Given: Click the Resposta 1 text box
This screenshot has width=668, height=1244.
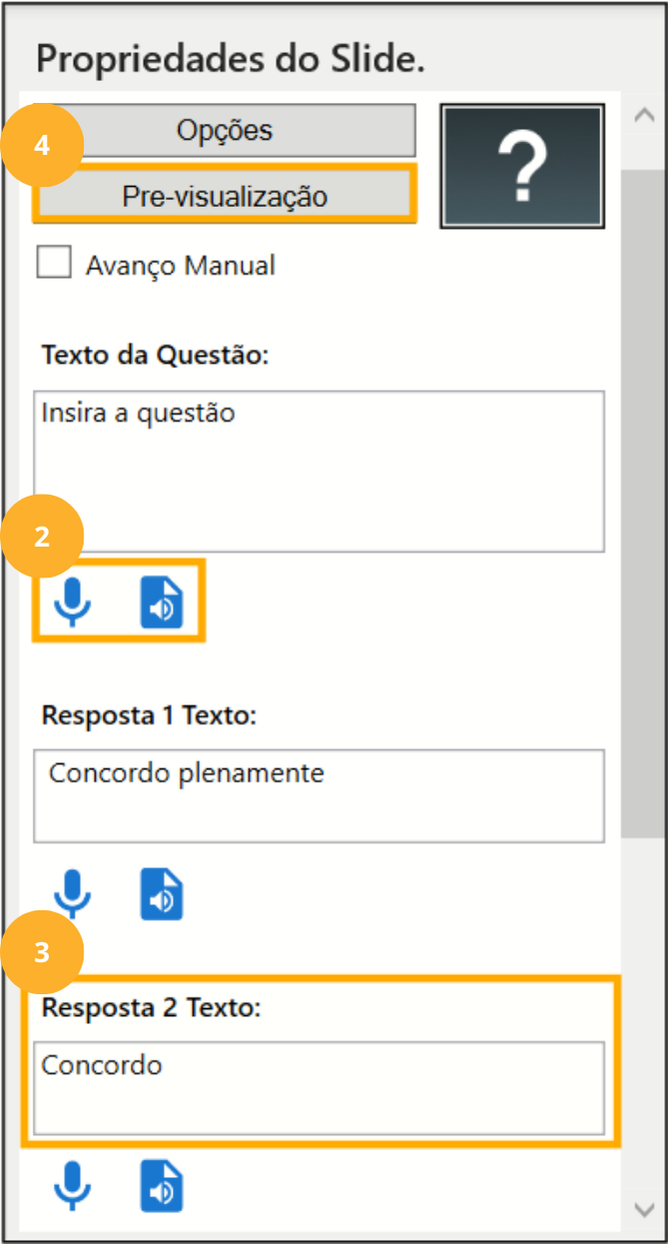Looking at the screenshot, I should [x=318, y=796].
